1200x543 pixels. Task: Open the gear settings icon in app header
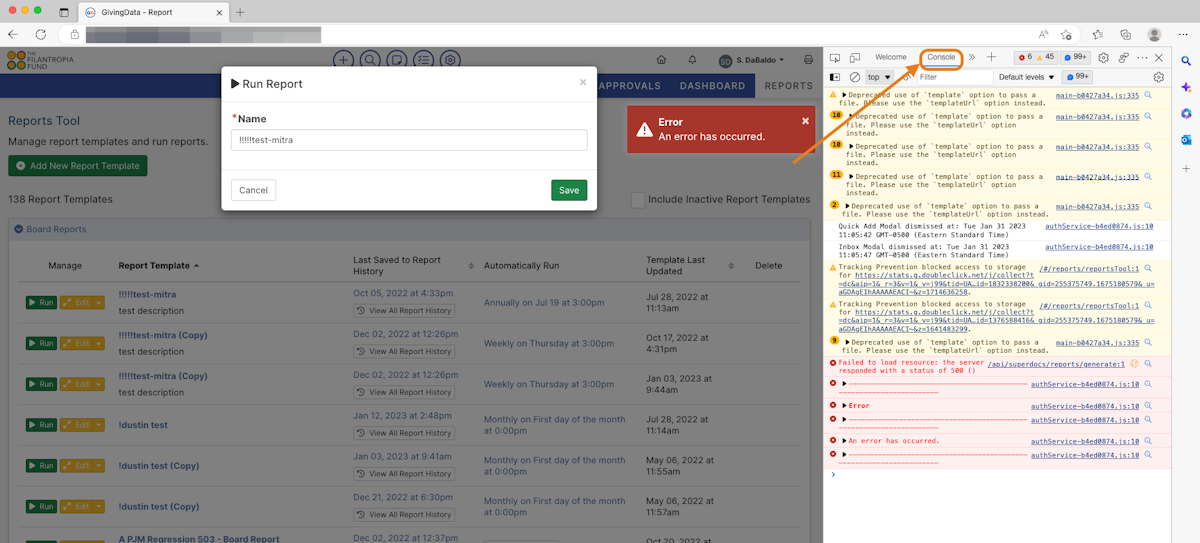pyautogui.click(x=451, y=60)
